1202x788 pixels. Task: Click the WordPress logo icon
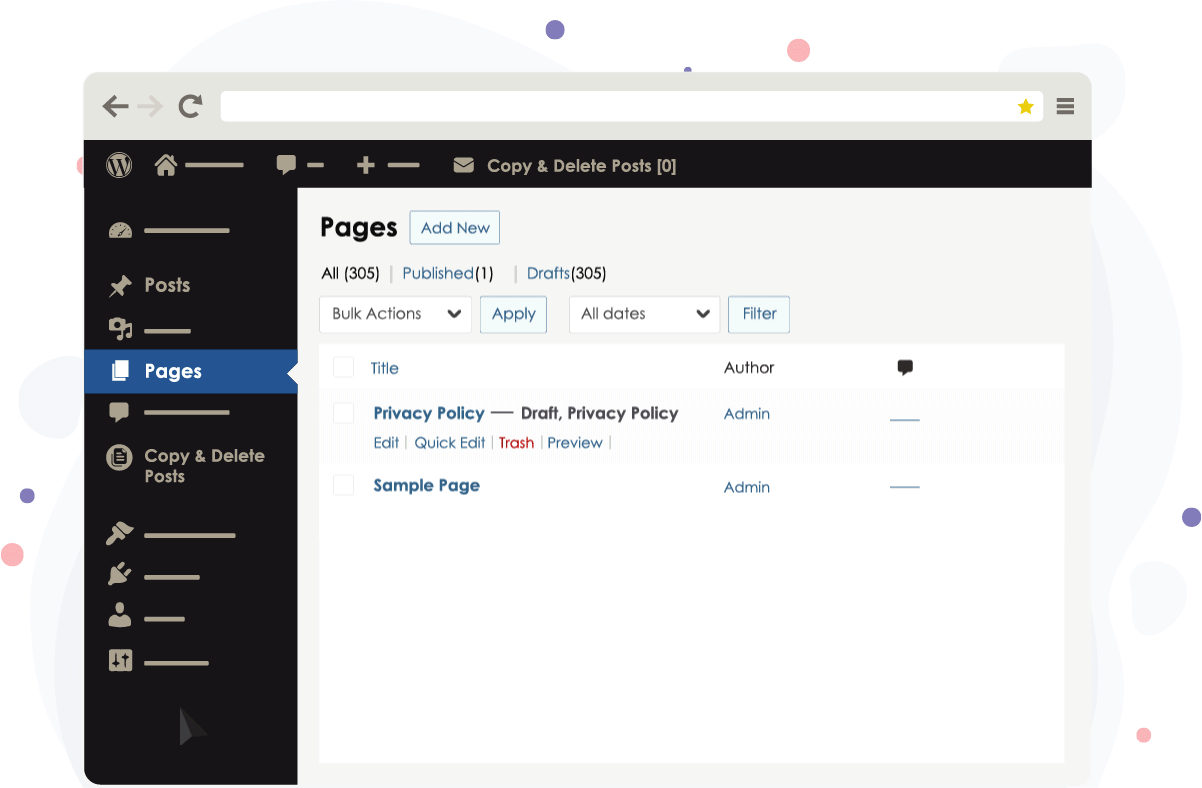tap(119, 165)
